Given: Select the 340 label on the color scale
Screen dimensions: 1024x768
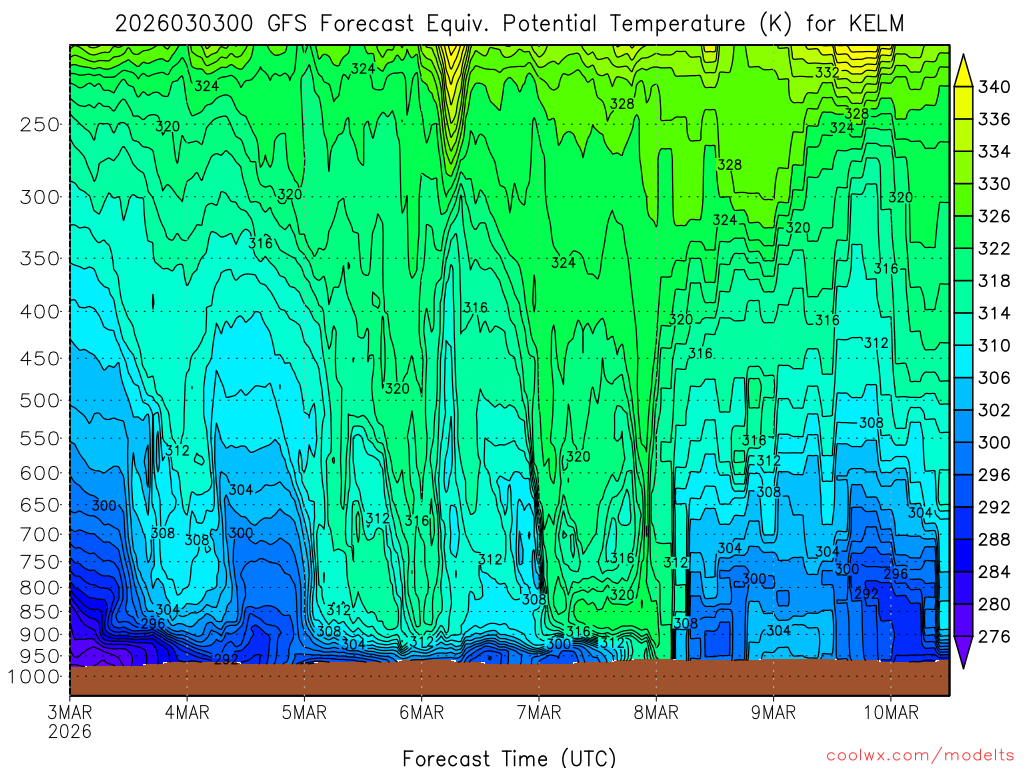Looking at the screenshot, I should [x=994, y=87].
